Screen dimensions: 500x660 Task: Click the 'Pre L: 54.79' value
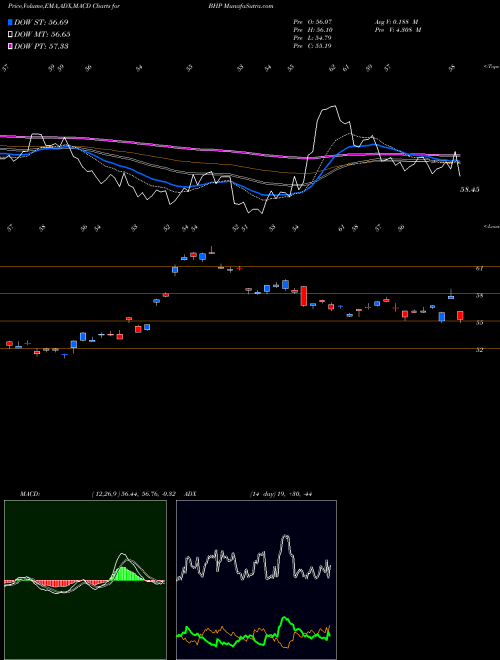[313, 38]
